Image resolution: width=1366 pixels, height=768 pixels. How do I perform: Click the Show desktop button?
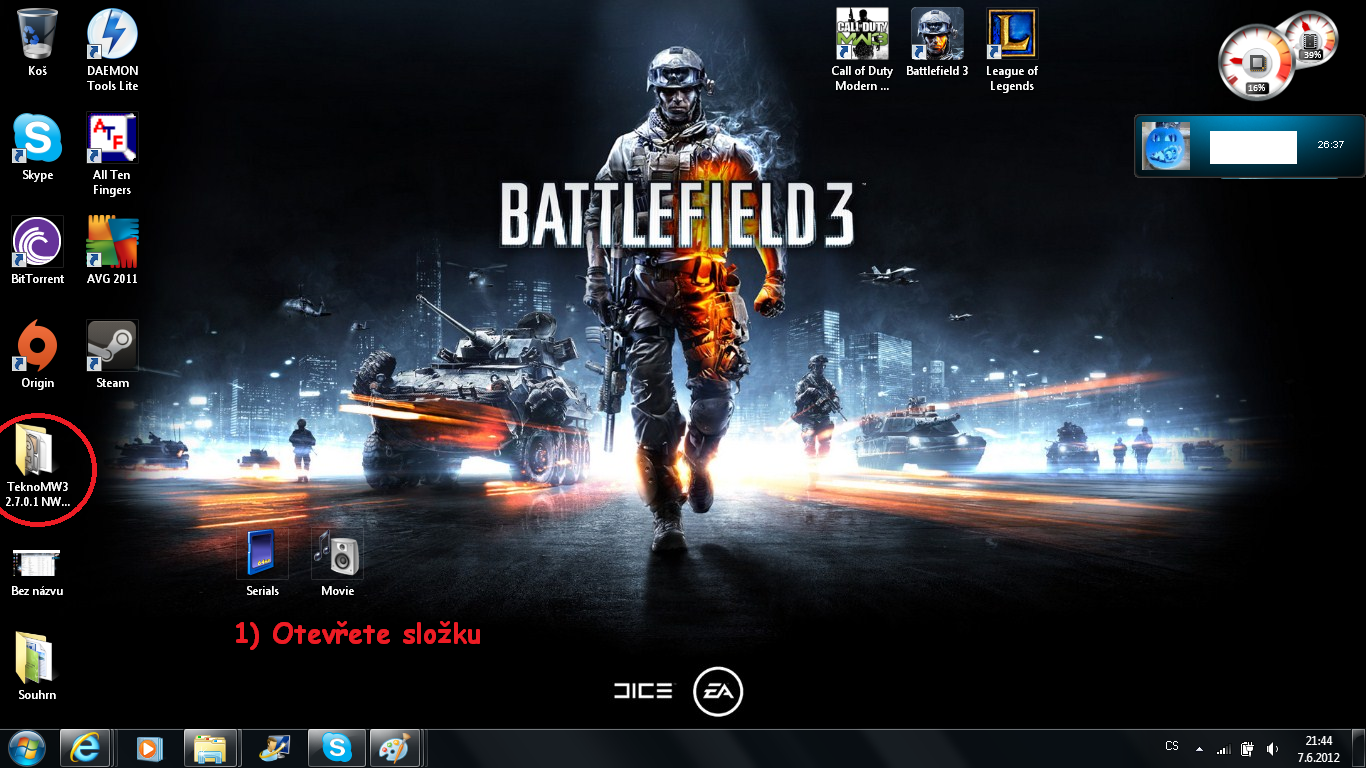coord(1359,748)
